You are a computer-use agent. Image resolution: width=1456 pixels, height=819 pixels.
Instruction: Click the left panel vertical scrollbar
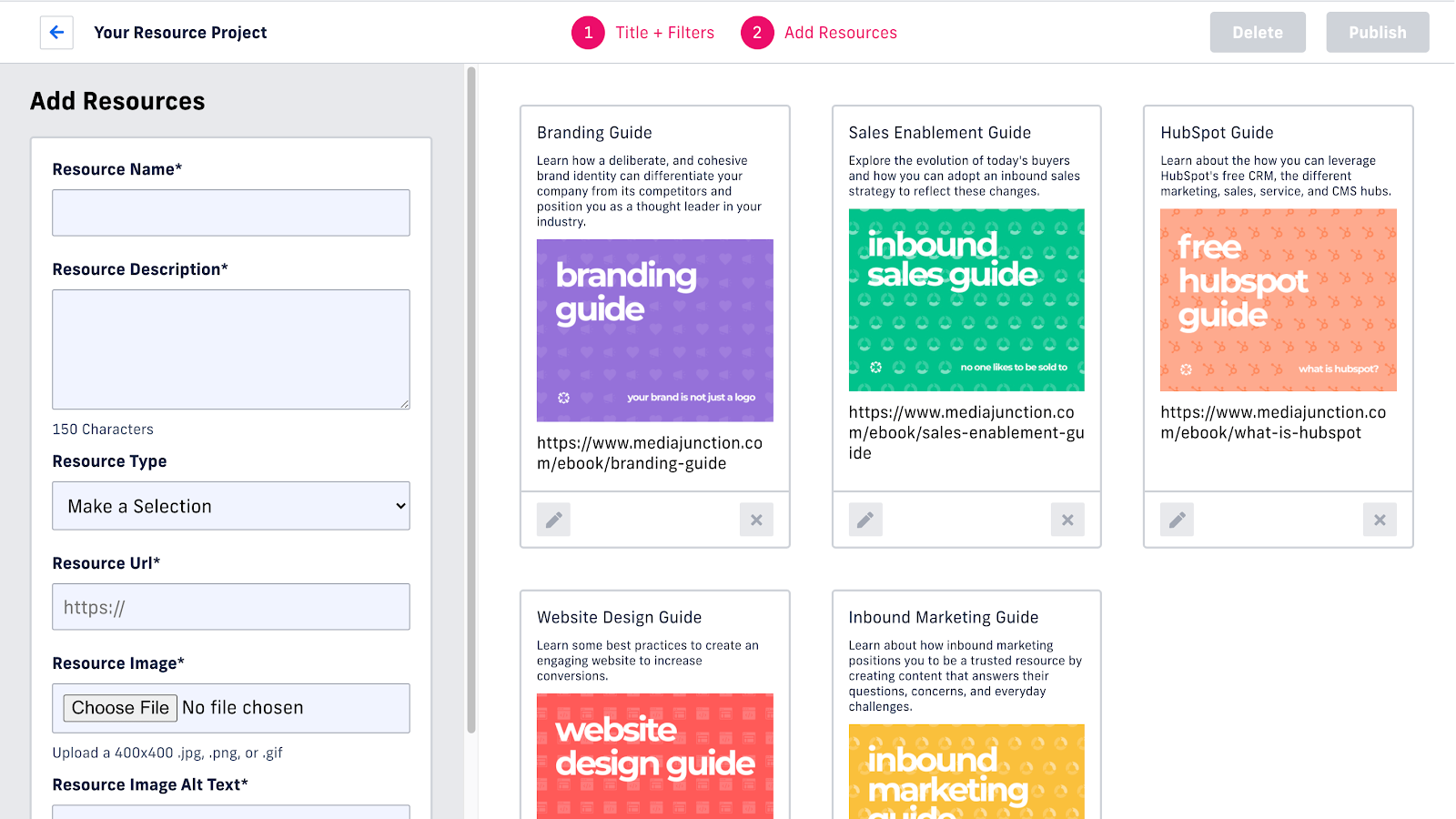pos(471,400)
